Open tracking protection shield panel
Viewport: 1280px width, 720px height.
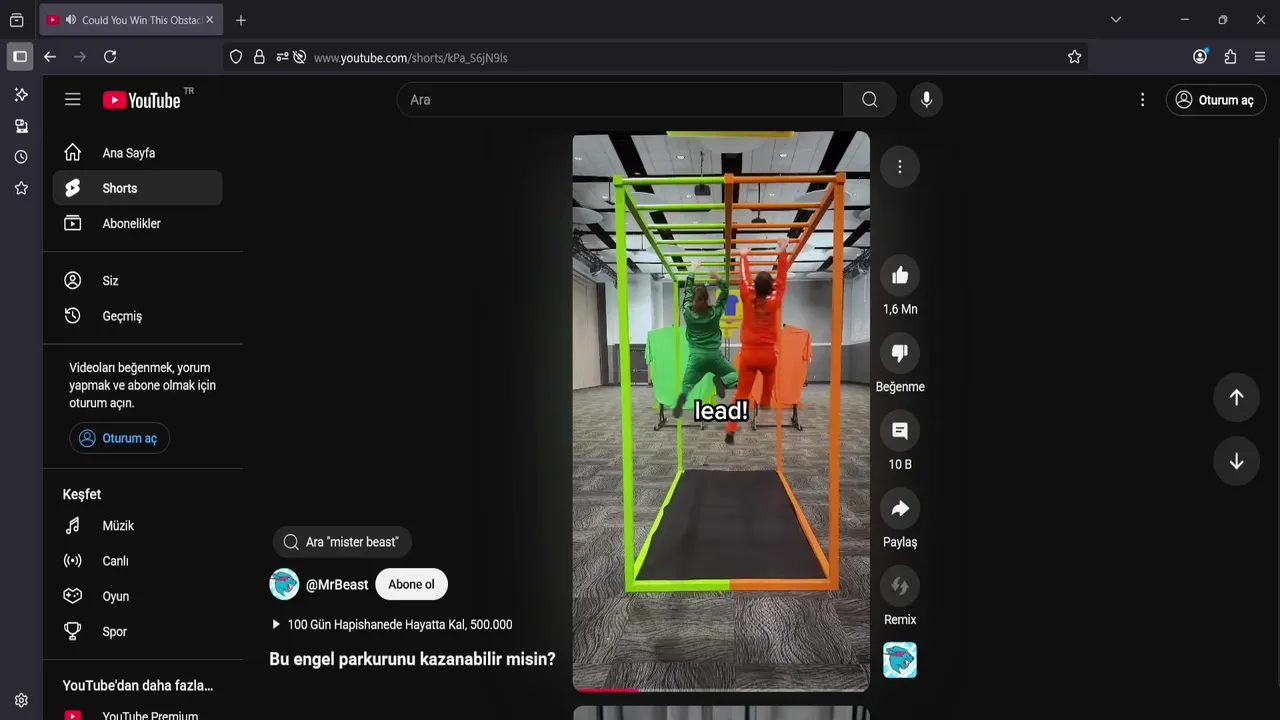coord(236,57)
